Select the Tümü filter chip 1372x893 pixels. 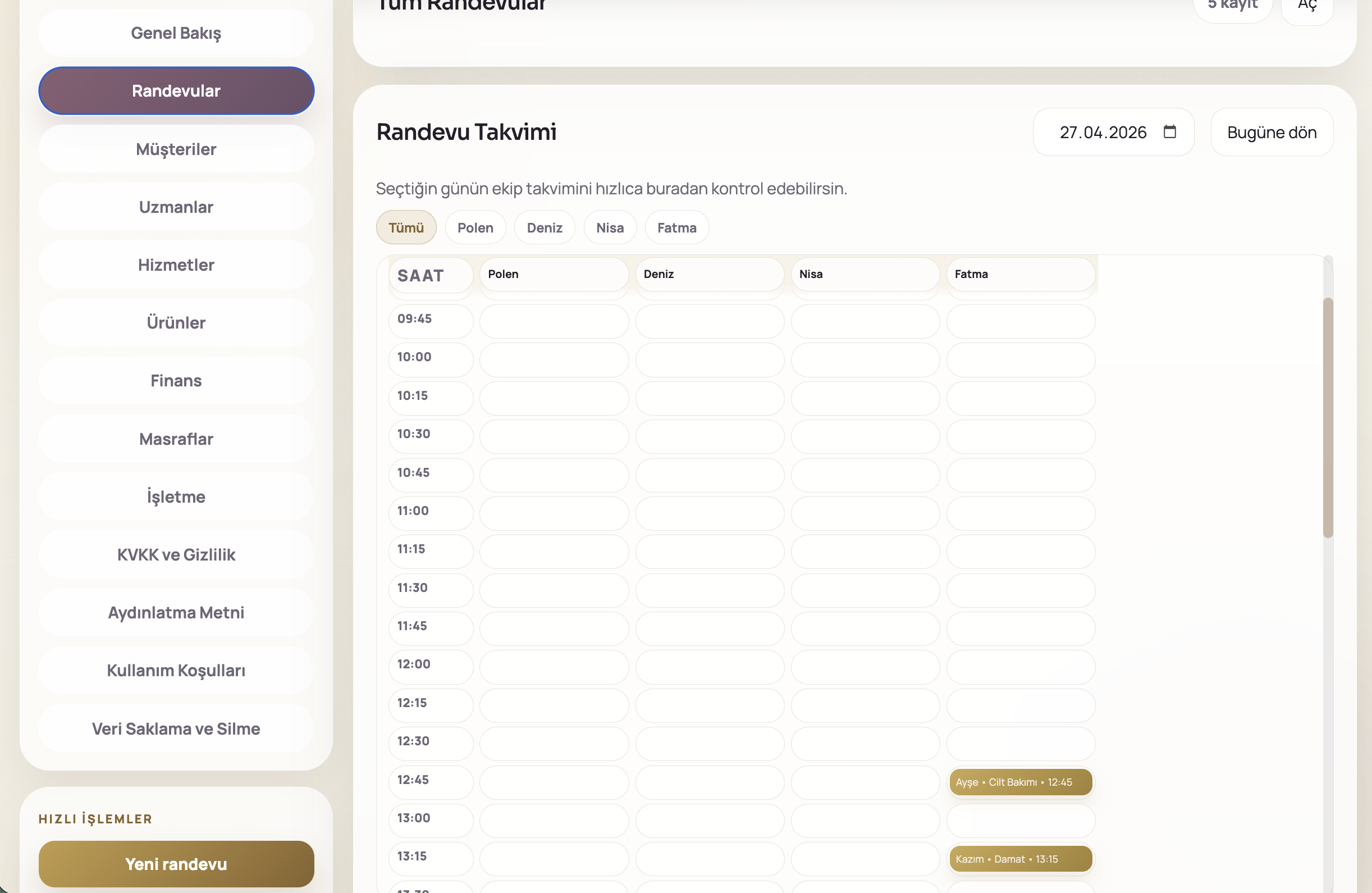coord(406,227)
